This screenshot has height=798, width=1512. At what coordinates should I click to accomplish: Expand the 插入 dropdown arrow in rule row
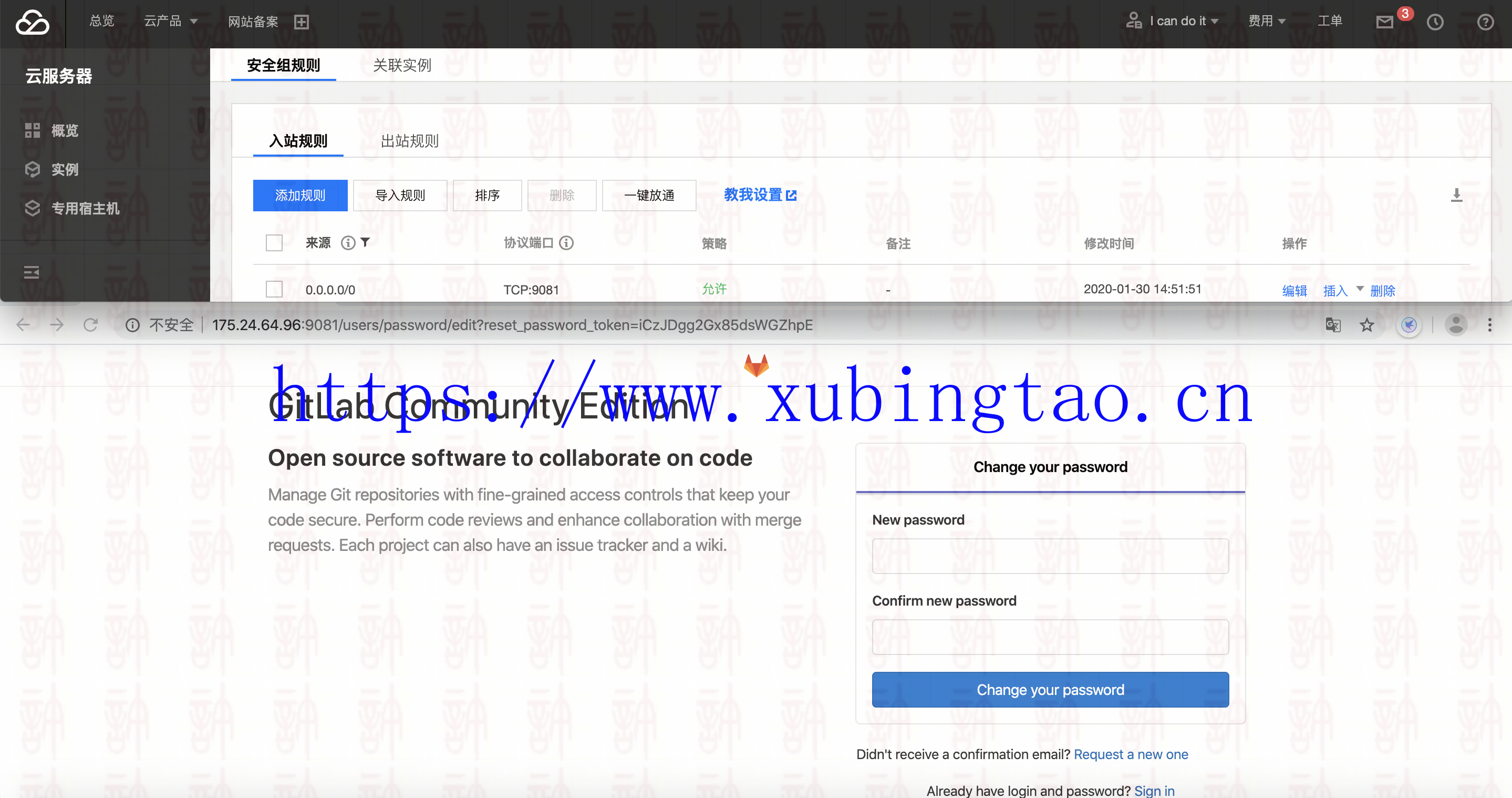pyautogui.click(x=1360, y=288)
